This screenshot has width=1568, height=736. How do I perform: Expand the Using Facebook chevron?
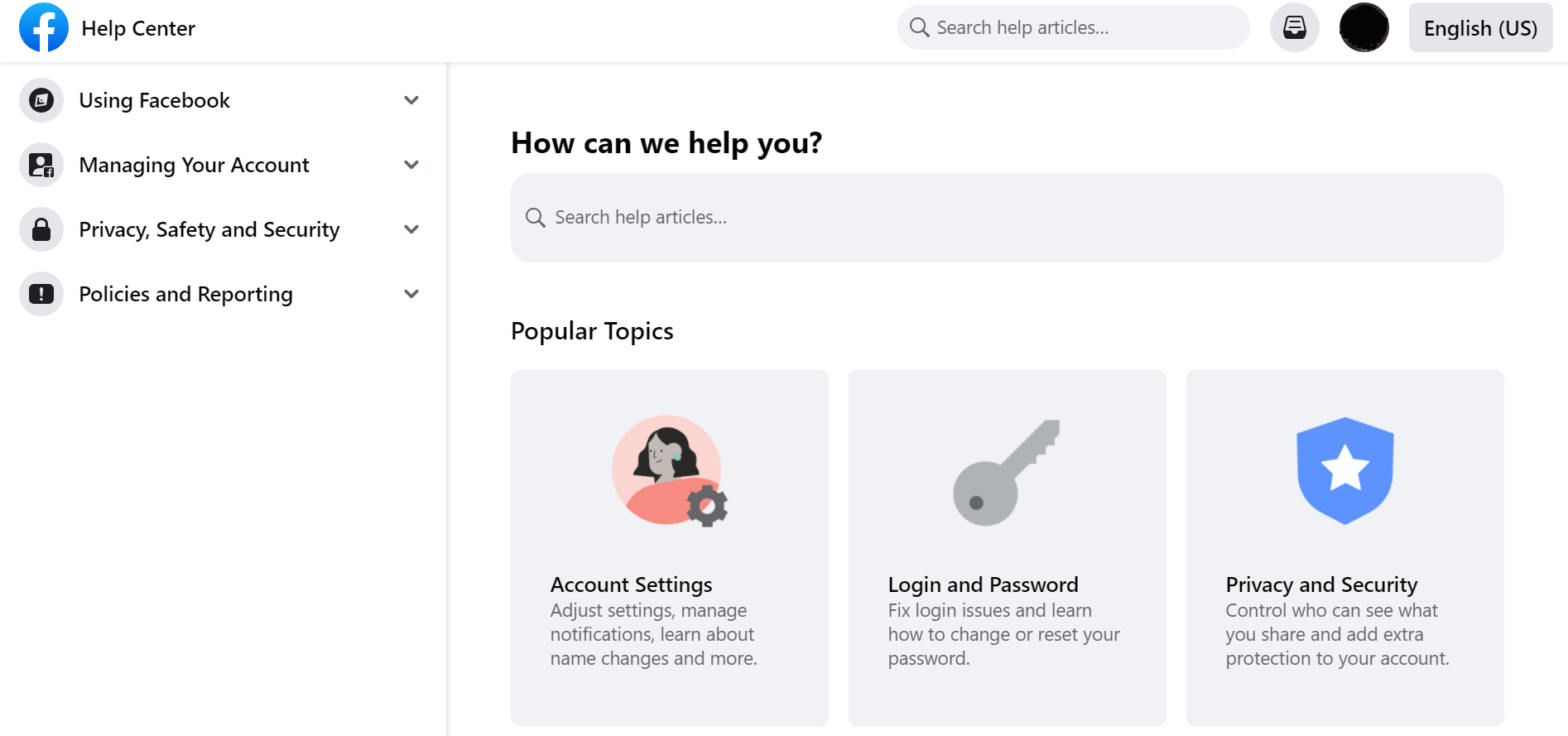click(411, 100)
